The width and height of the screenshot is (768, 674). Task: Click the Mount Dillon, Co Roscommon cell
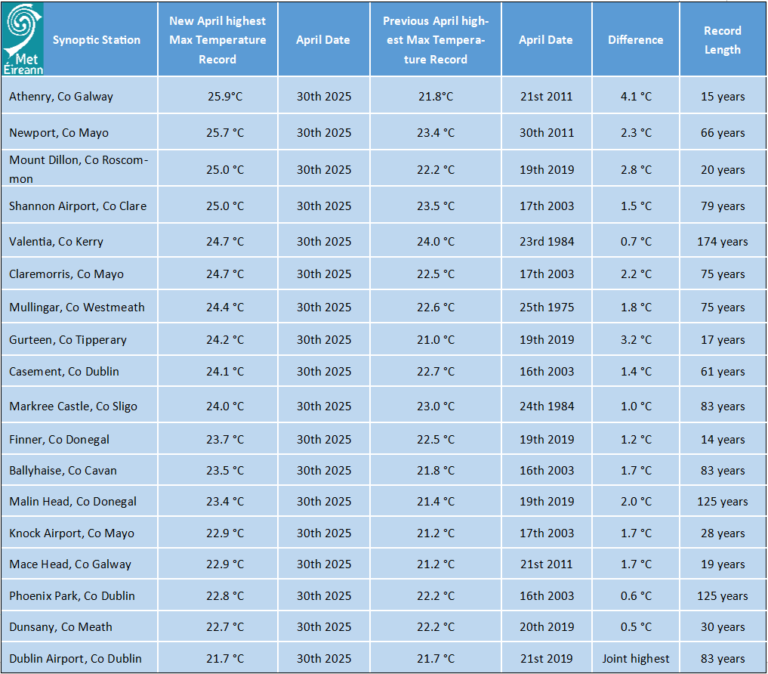(79, 169)
